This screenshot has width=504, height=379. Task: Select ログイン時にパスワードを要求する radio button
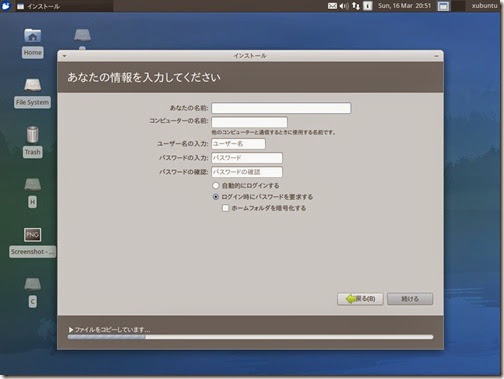[x=216, y=197]
